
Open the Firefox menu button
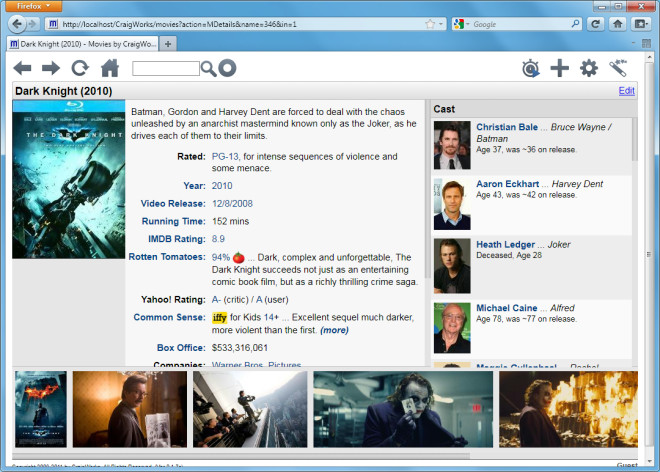click(x=34, y=6)
